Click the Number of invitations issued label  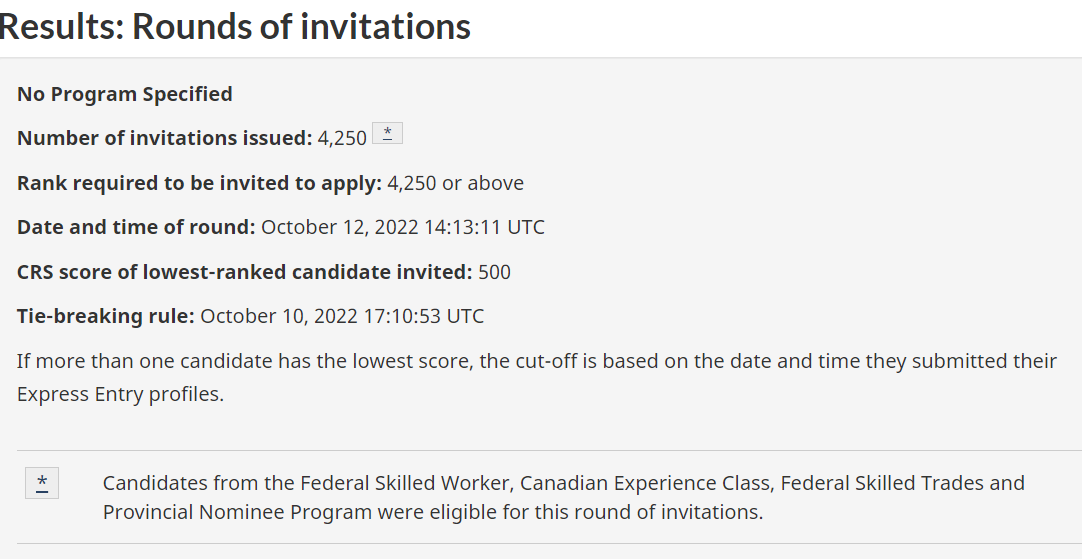[x=165, y=138]
